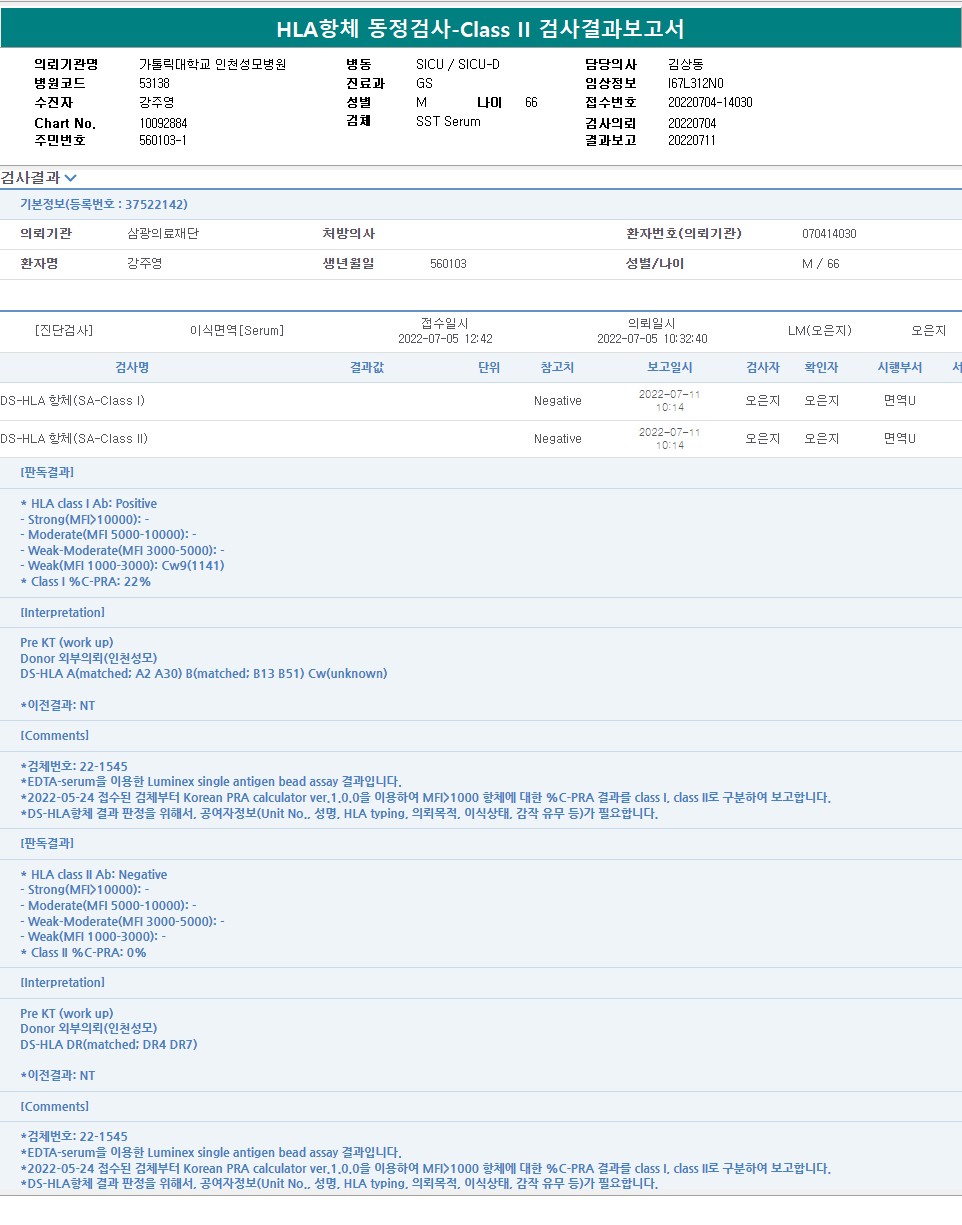Select the 담당의사 name '김상동'
Screen dimensions: 962x1225
point(685,64)
